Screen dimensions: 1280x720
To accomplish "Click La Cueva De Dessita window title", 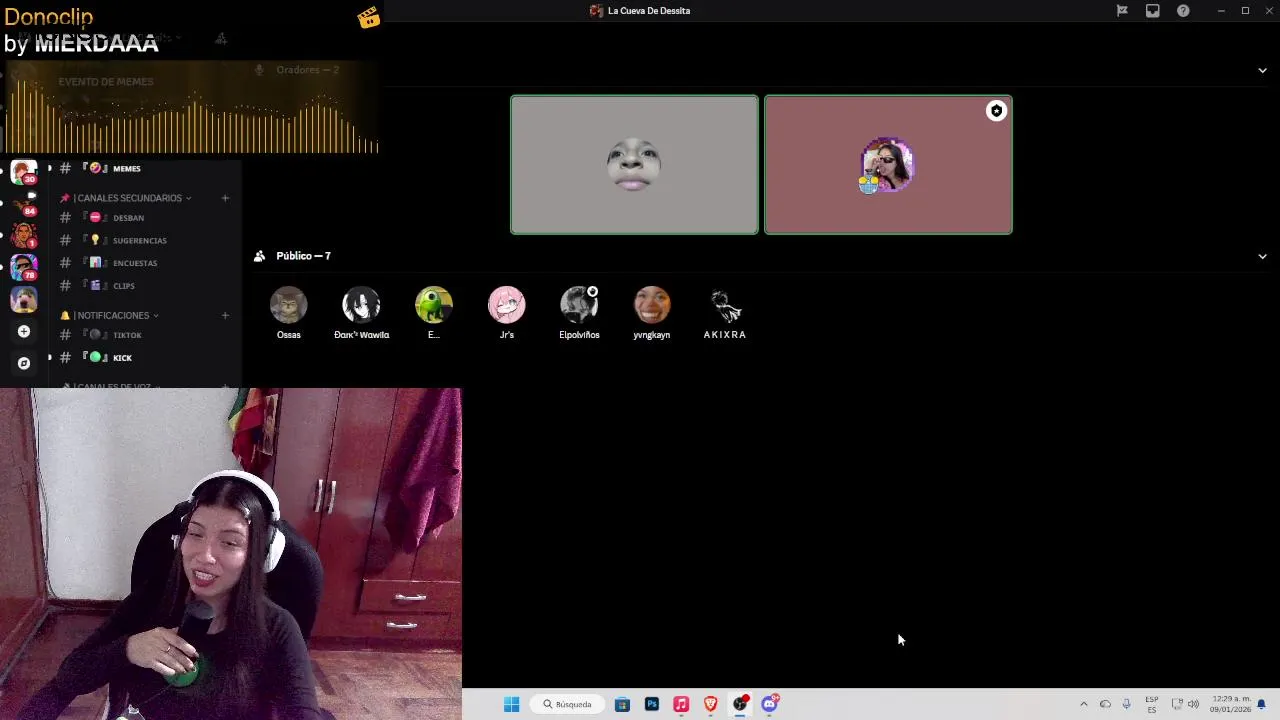I will 649,11.
